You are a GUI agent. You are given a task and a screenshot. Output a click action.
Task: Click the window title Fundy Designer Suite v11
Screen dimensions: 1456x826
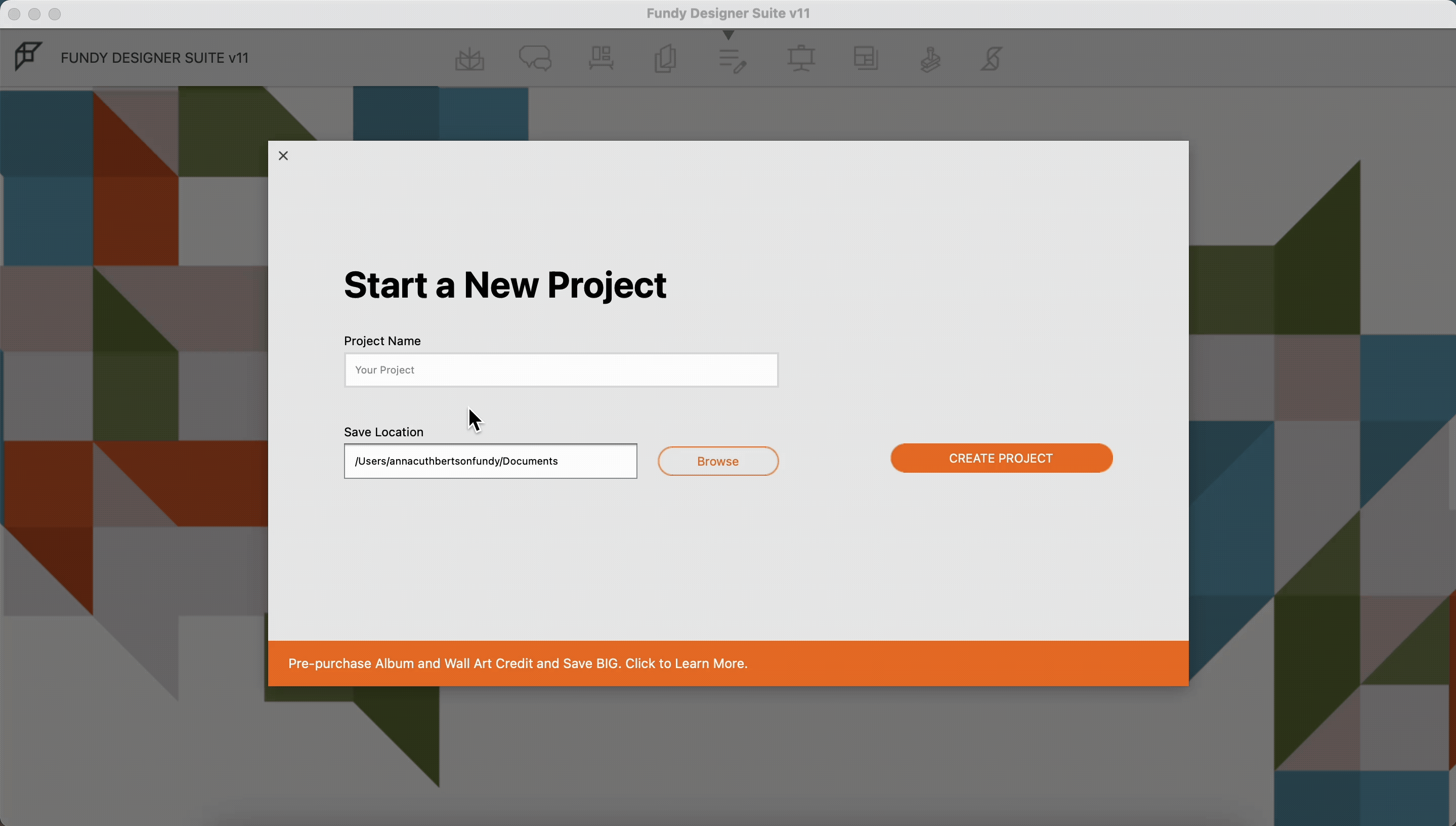pyautogui.click(x=728, y=13)
